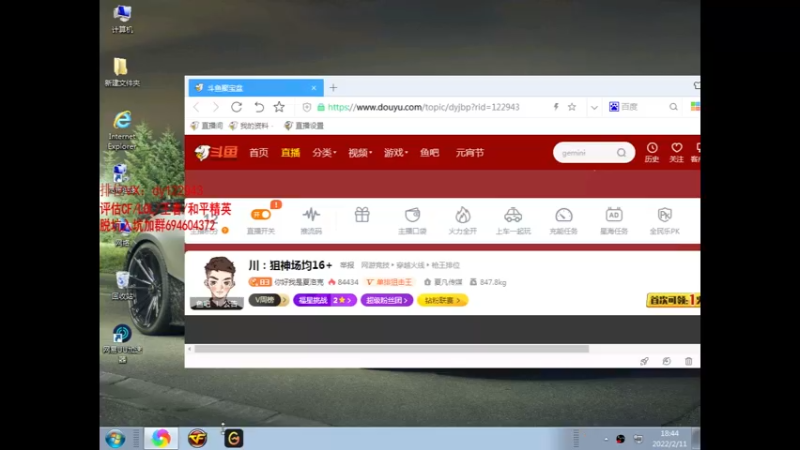Click the 火力全开 flame icon
The image size is (800, 450).
463,215
